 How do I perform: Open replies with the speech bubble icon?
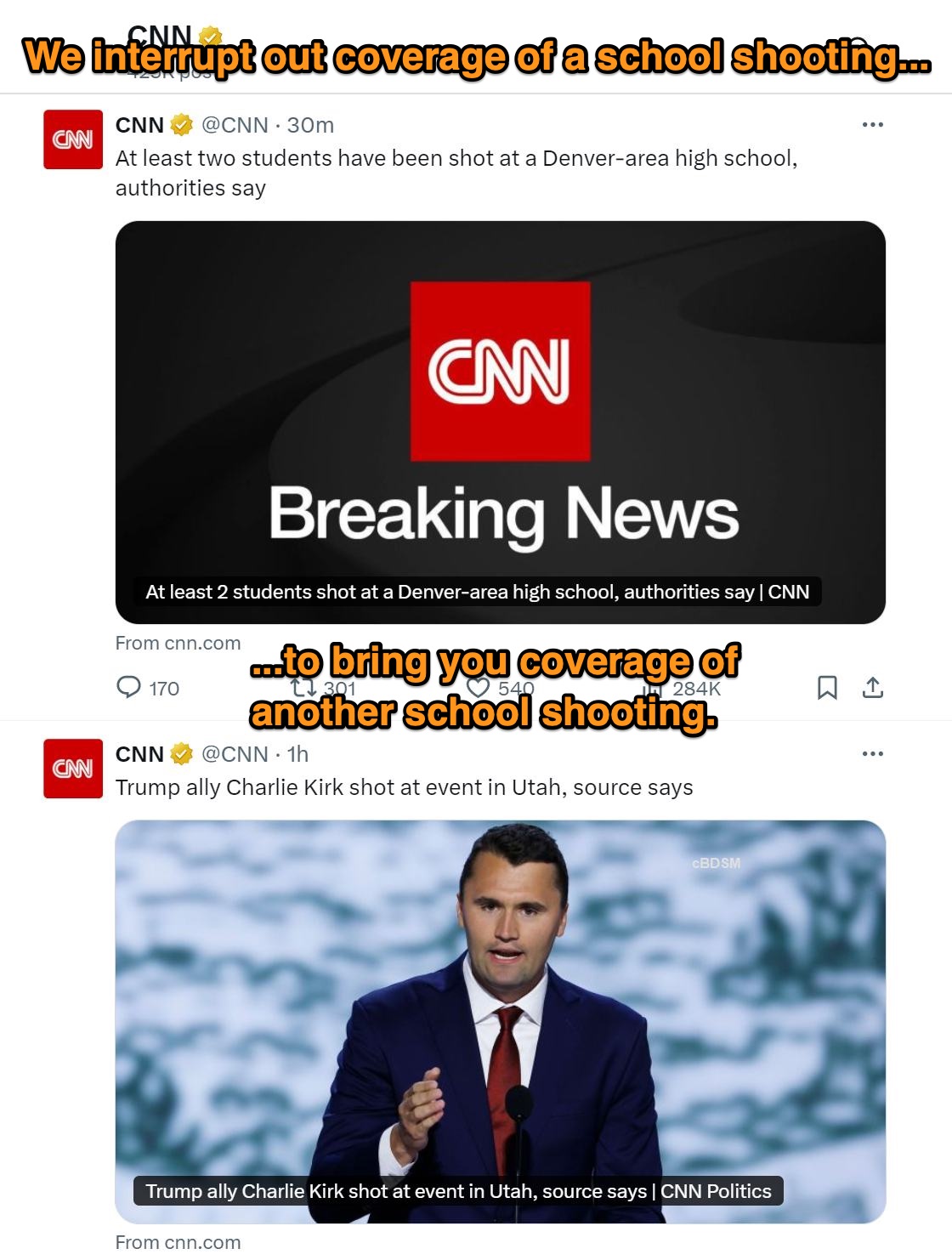[127, 689]
